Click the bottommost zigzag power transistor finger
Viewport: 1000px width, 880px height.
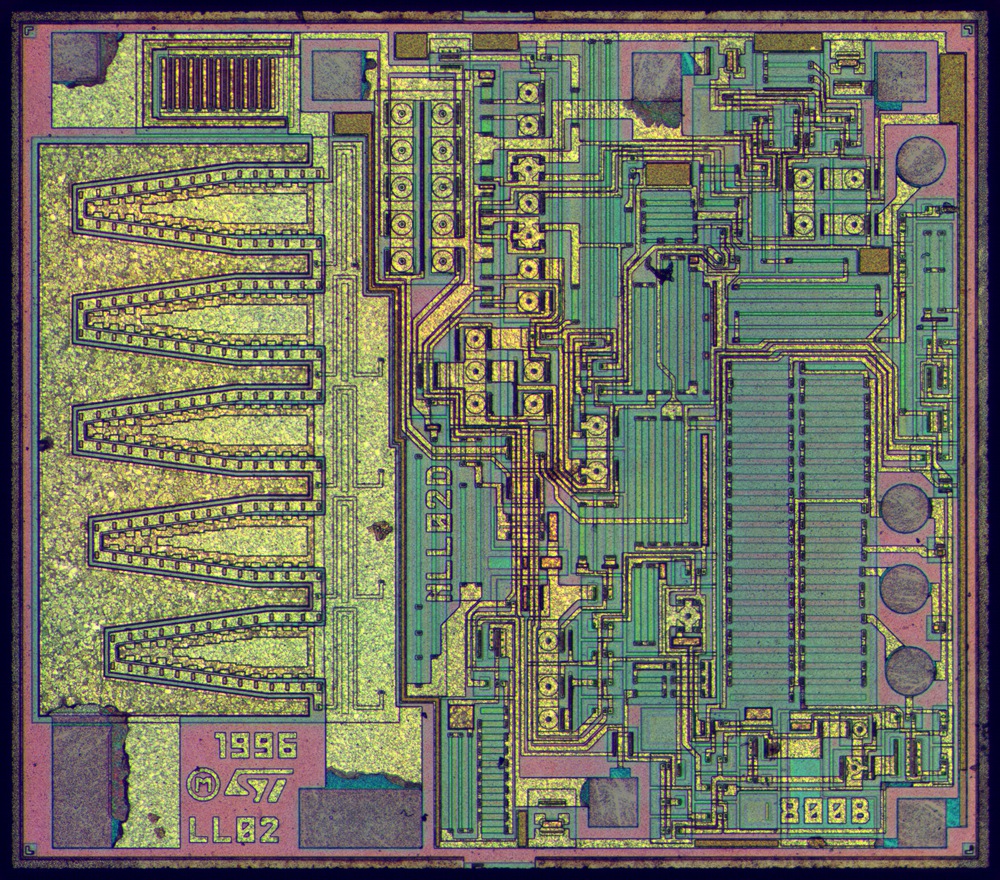[210, 649]
